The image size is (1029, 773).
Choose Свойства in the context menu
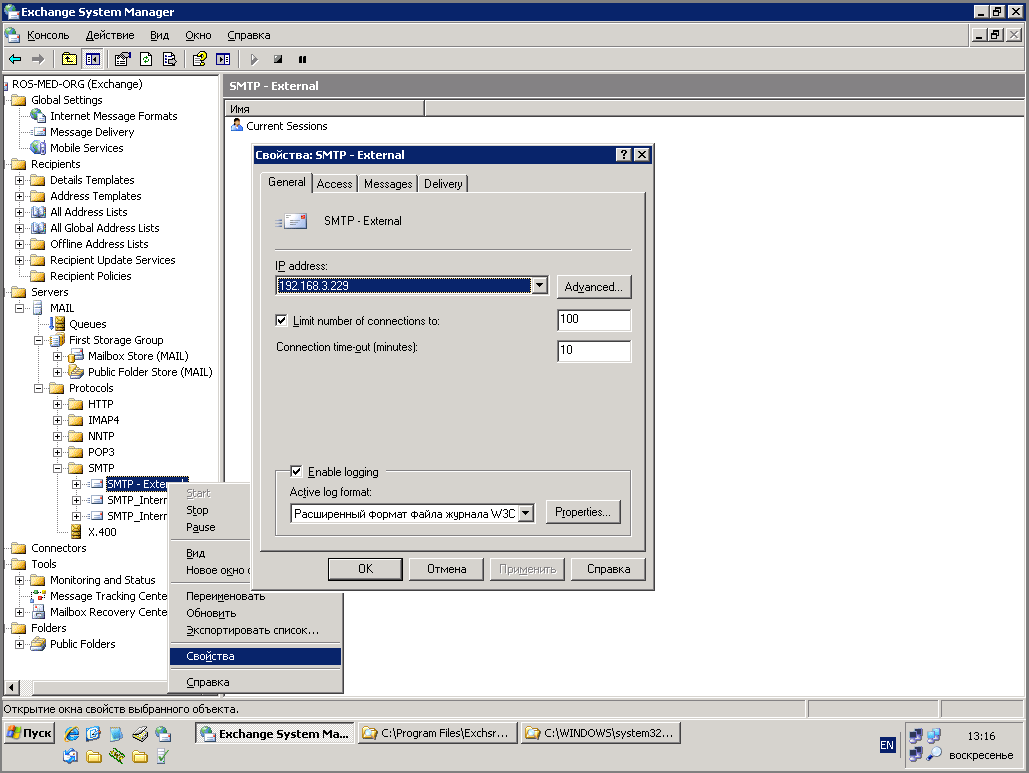tap(255, 656)
